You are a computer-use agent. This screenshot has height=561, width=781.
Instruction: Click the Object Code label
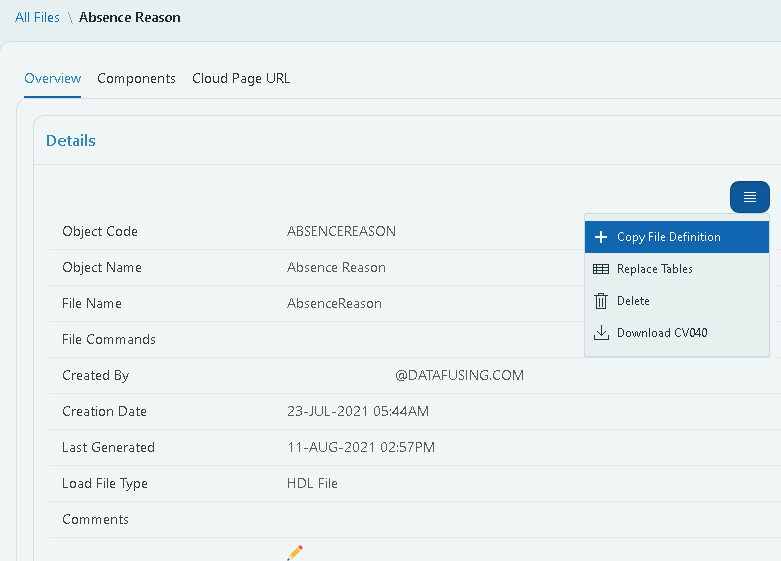pyautogui.click(x=100, y=232)
